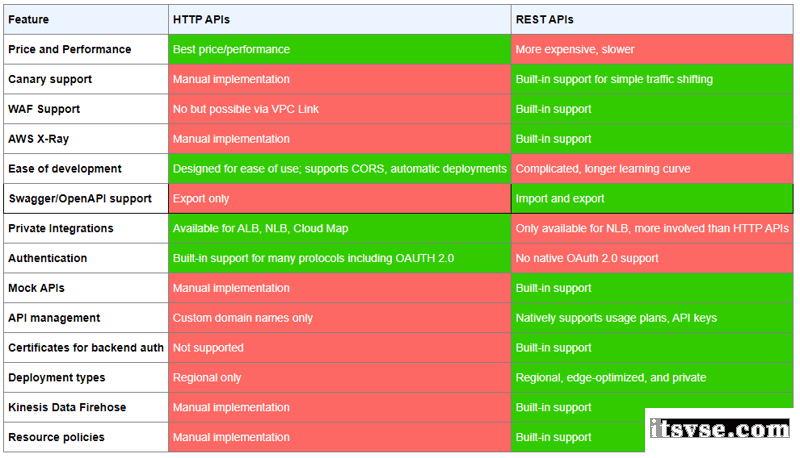Click 'Complicated, longer learning curve' cell
Screen dimensions: 800x458
(652, 169)
